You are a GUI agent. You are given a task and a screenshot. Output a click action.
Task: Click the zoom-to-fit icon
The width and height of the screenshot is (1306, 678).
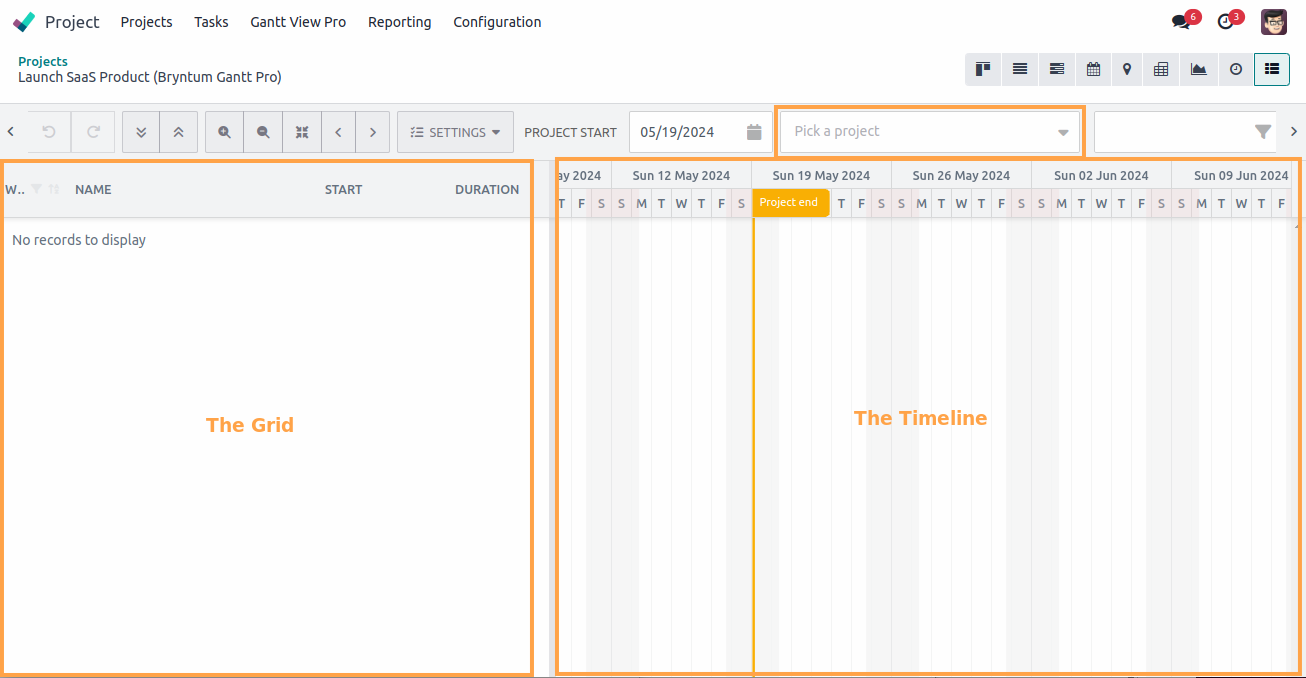301,131
